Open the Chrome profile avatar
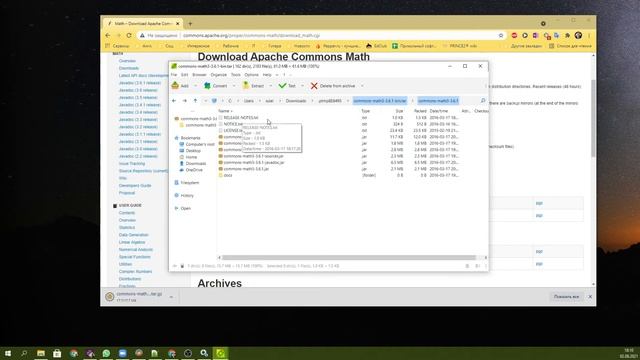This screenshot has width=640, height=360. click(x=578, y=36)
